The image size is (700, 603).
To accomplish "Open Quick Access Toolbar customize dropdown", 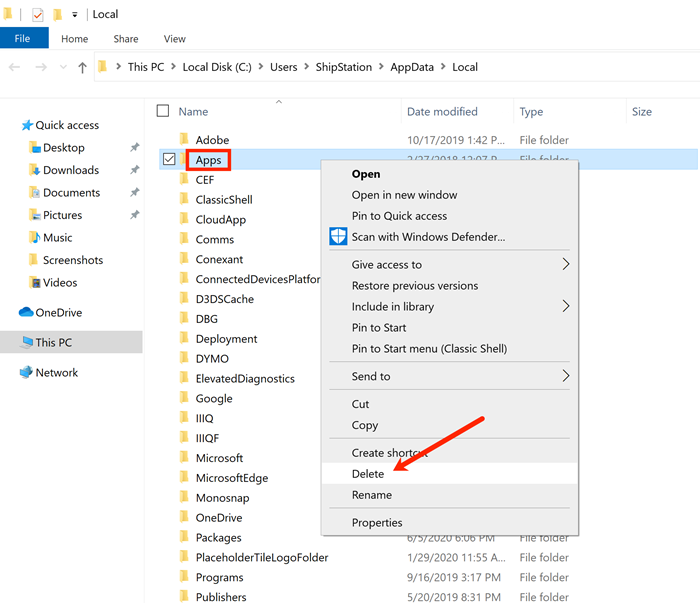I will [x=75, y=15].
